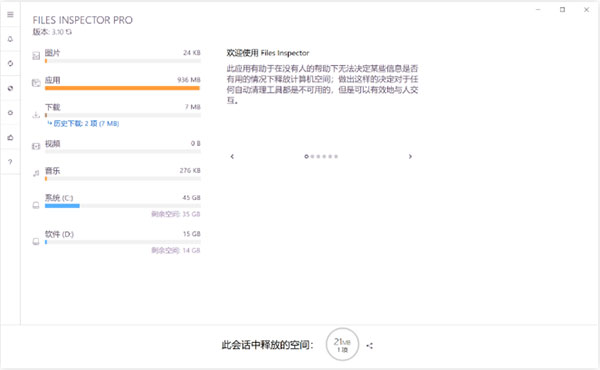Image resolution: width=600 pixels, height=370 pixels.
Task: Click the 视频 empty usage bar
Action: click(x=122, y=152)
